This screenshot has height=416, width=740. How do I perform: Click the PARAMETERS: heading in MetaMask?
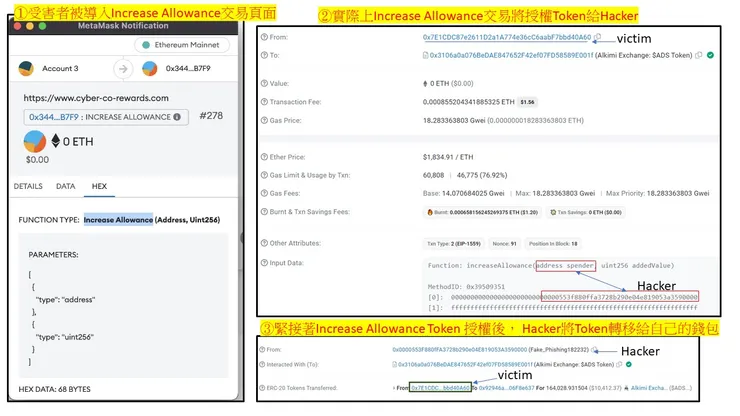pyautogui.click(x=53, y=255)
